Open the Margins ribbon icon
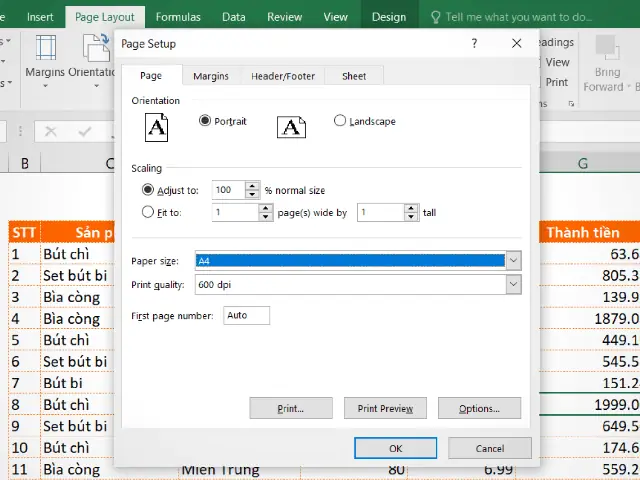 coord(45,48)
